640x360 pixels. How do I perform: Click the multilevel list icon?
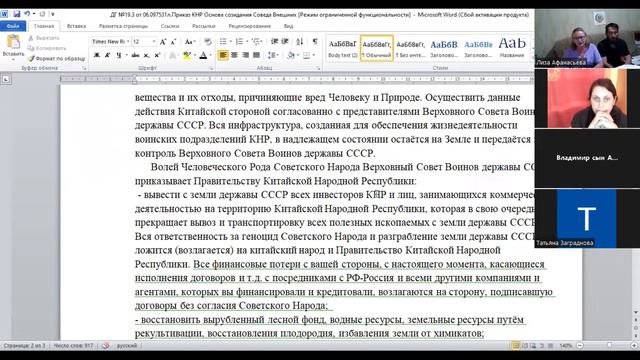(256, 42)
